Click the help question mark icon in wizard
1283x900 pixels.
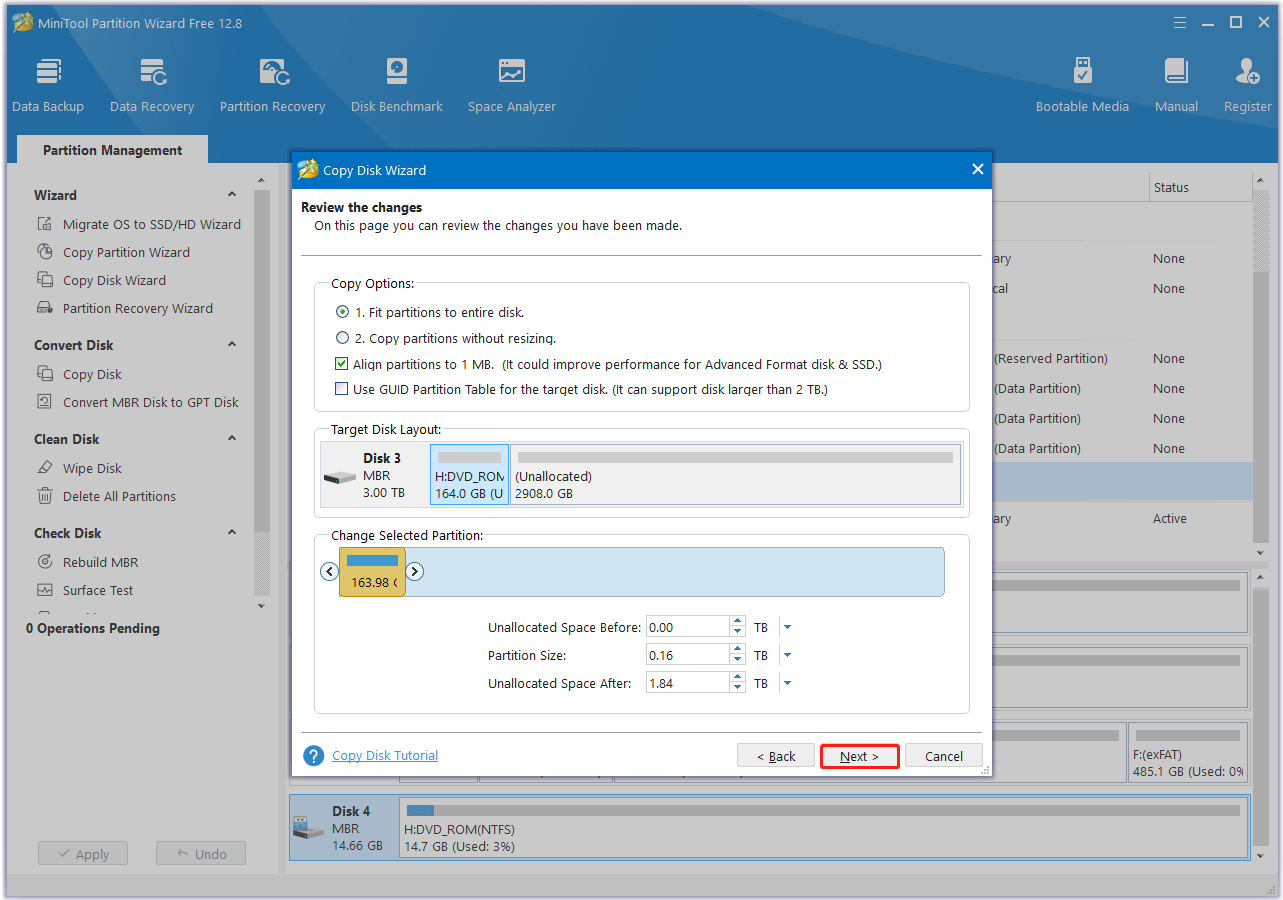tap(314, 756)
